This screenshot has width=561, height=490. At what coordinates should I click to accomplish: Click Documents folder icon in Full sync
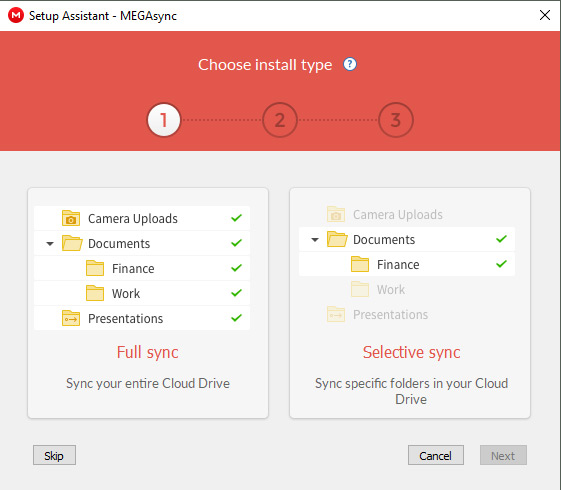72,243
